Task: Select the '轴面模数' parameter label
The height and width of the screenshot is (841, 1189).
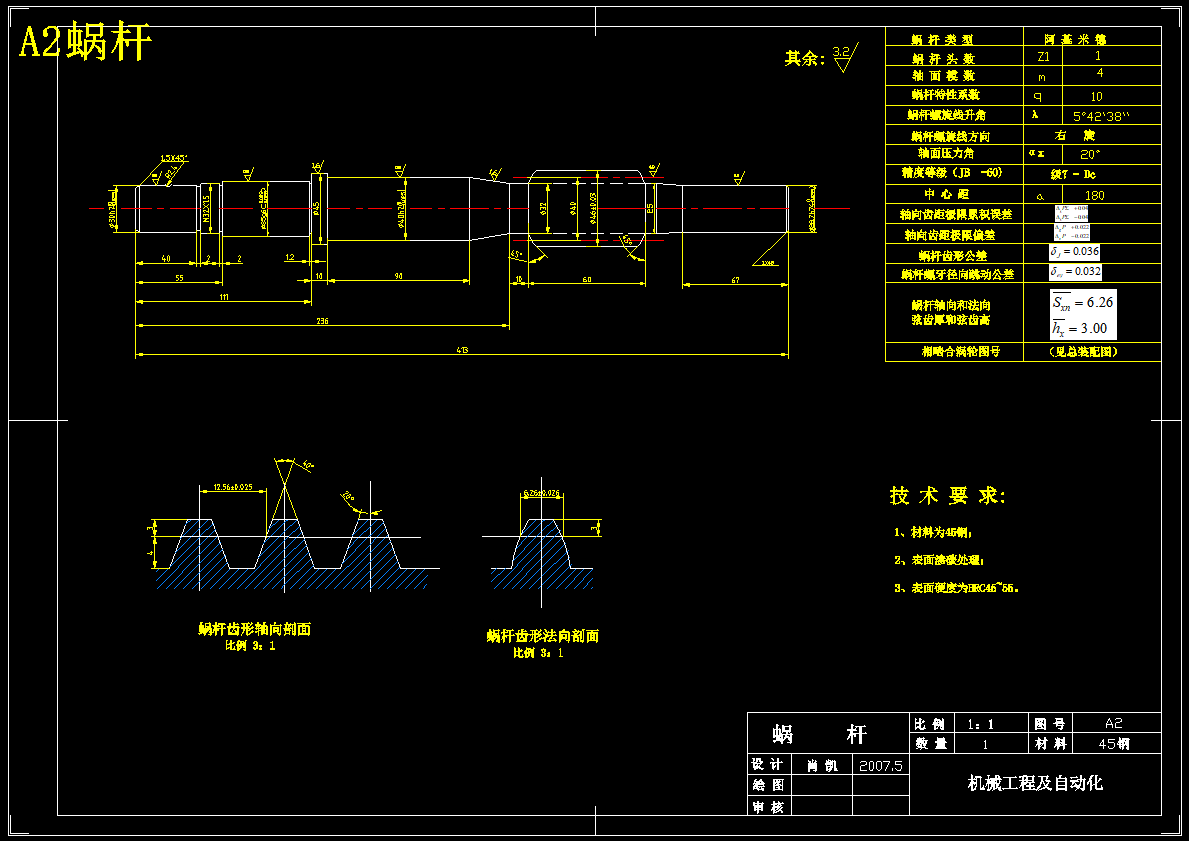Action: [x=943, y=76]
